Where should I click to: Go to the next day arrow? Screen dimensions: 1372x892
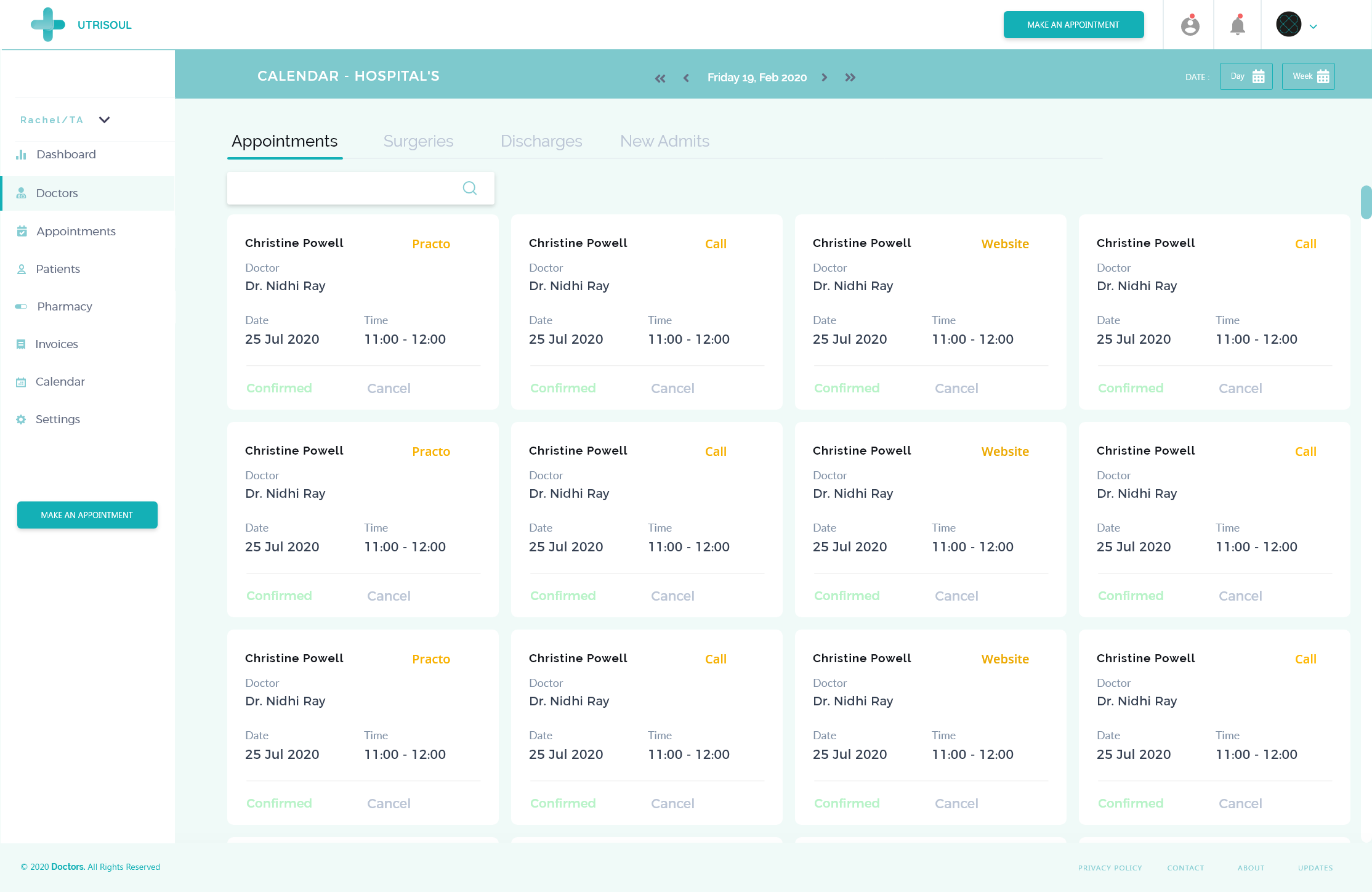click(x=824, y=78)
